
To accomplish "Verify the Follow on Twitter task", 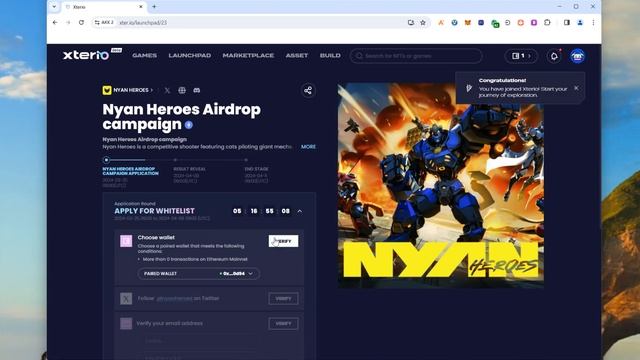I will (283, 298).
